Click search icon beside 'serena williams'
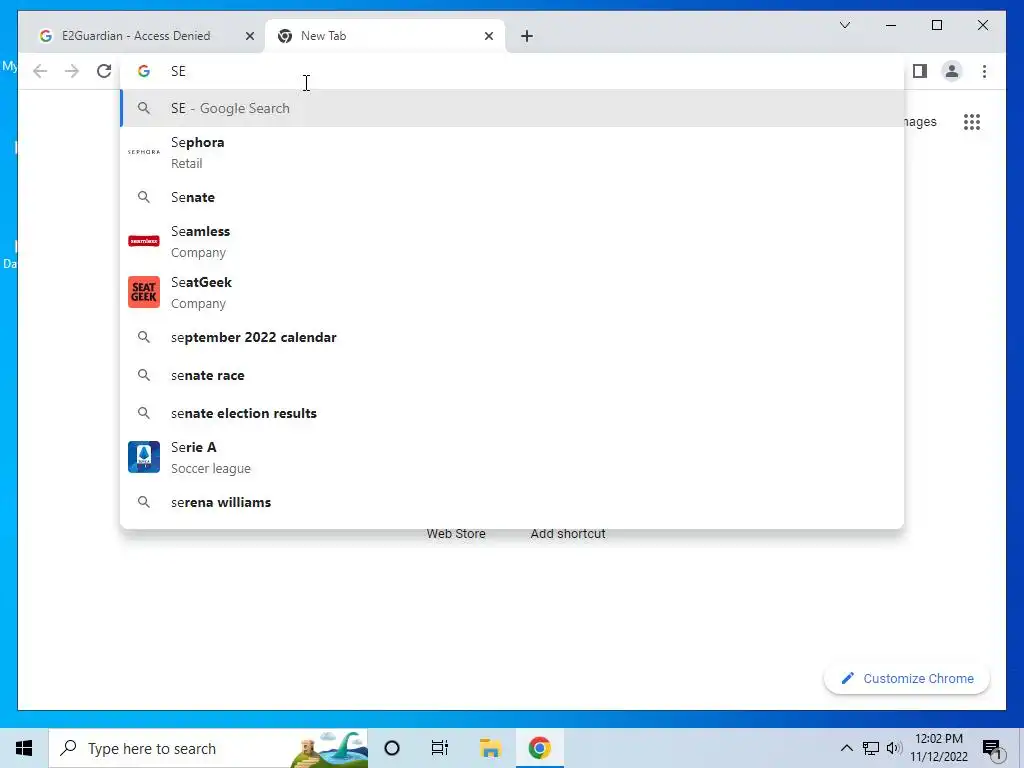1024x768 pixels. [x=144, y=502]
